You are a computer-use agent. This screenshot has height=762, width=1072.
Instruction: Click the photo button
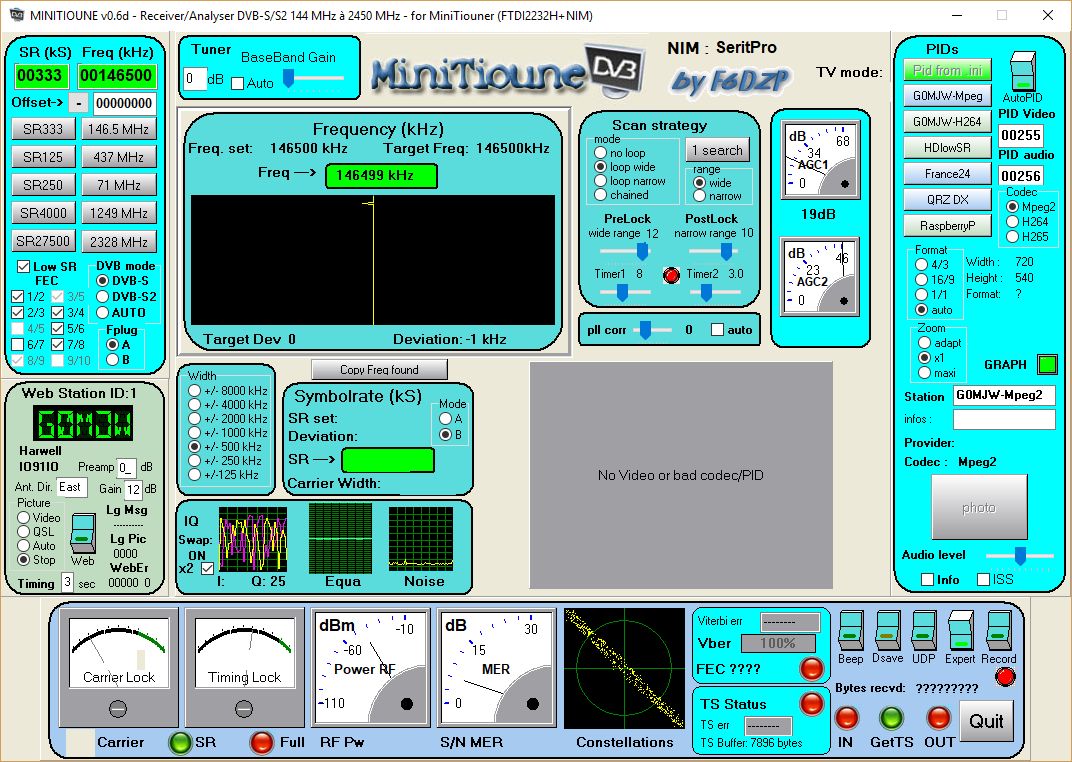coord(979,507)
